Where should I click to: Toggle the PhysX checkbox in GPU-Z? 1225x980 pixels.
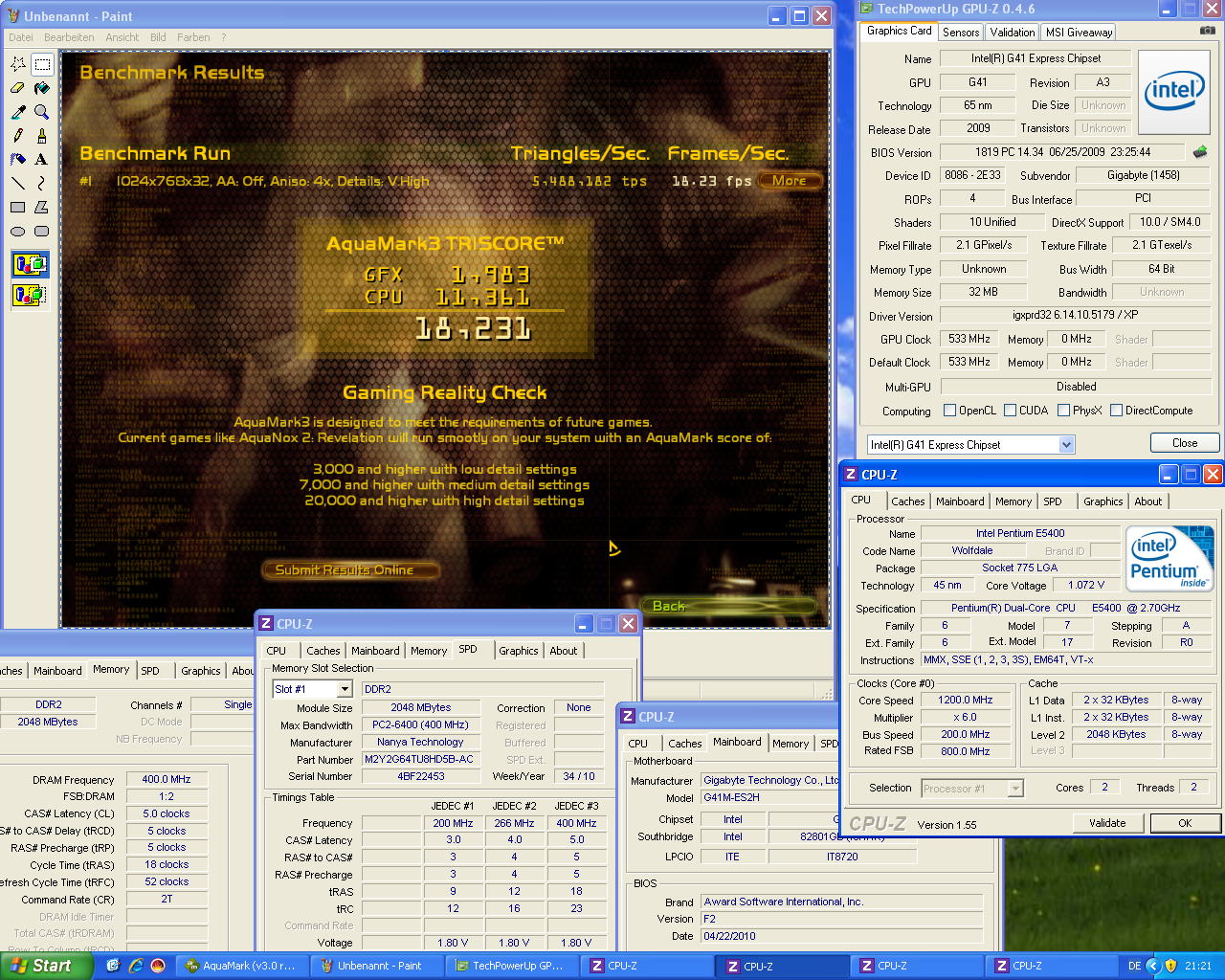tap(1063, 411)
